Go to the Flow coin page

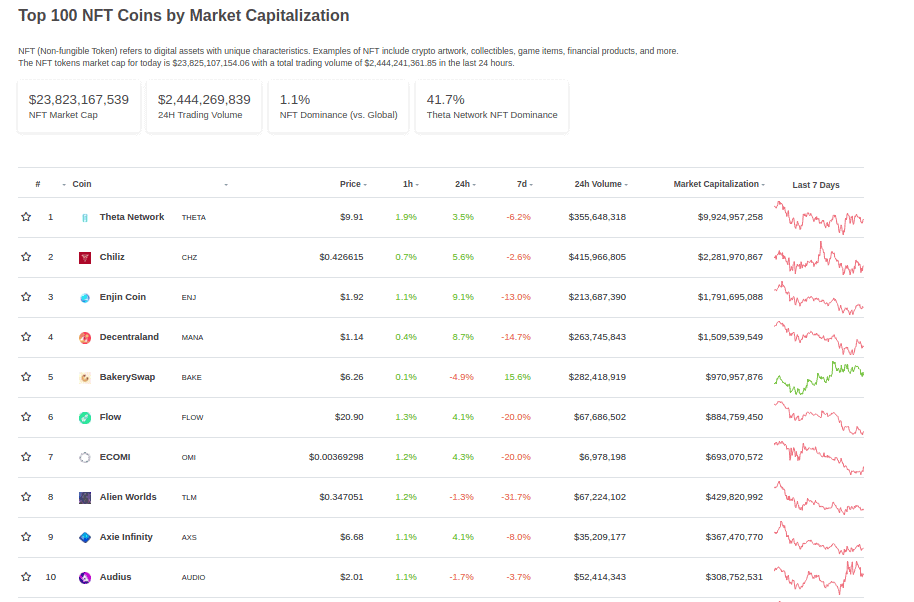pos(110,417)
